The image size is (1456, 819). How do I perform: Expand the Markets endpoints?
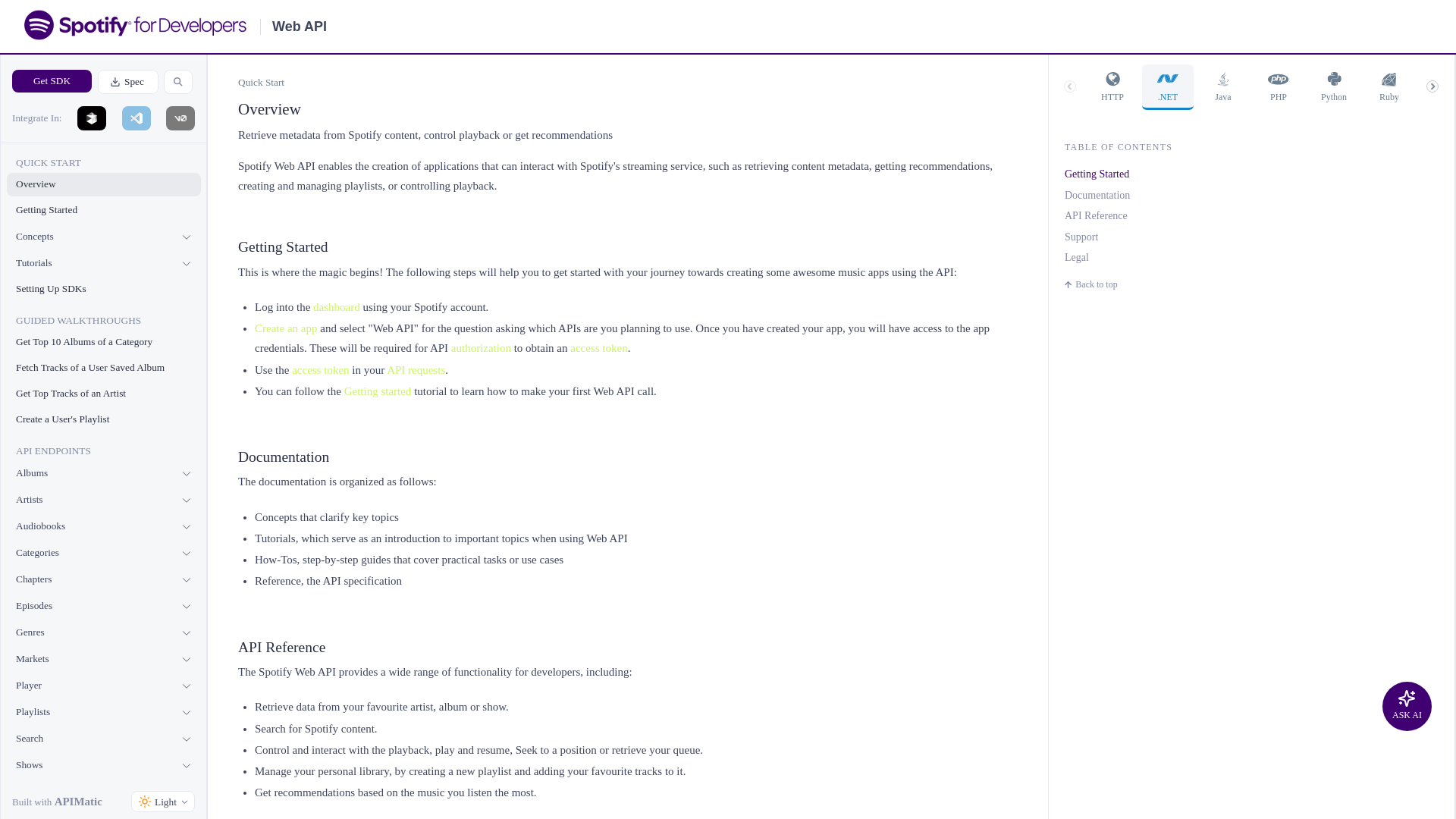click(x=104, y=659)
